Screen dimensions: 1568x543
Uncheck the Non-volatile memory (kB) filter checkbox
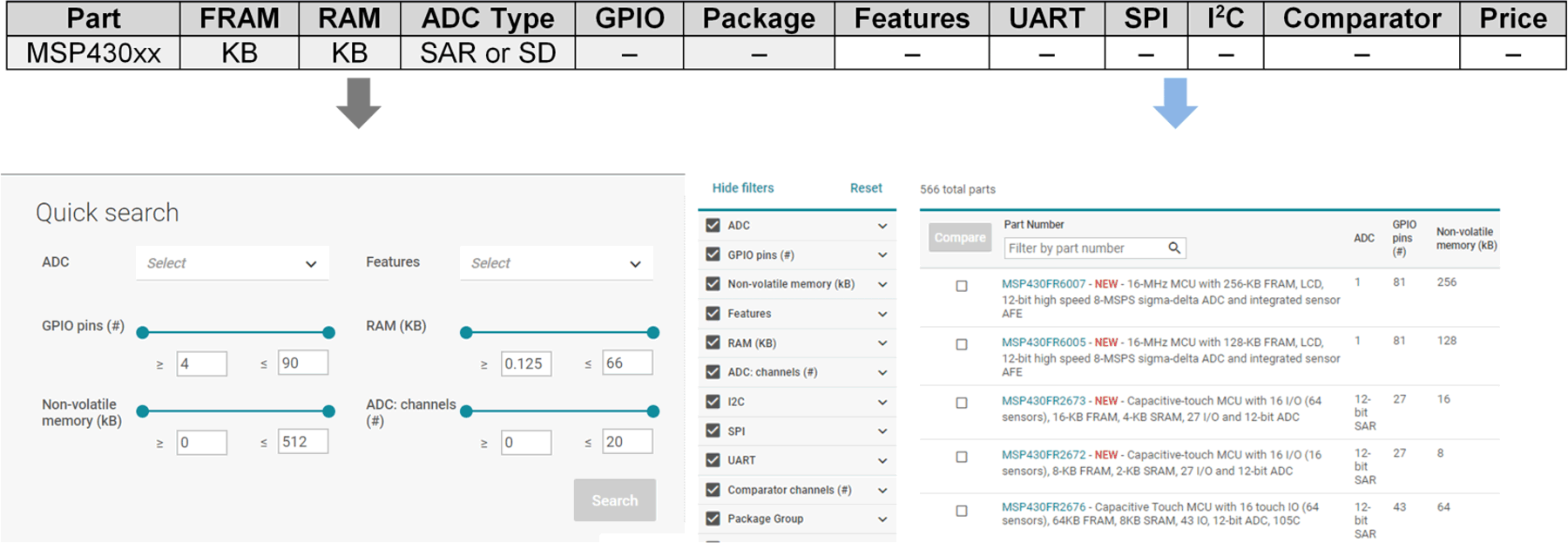[x=713, y=284]
